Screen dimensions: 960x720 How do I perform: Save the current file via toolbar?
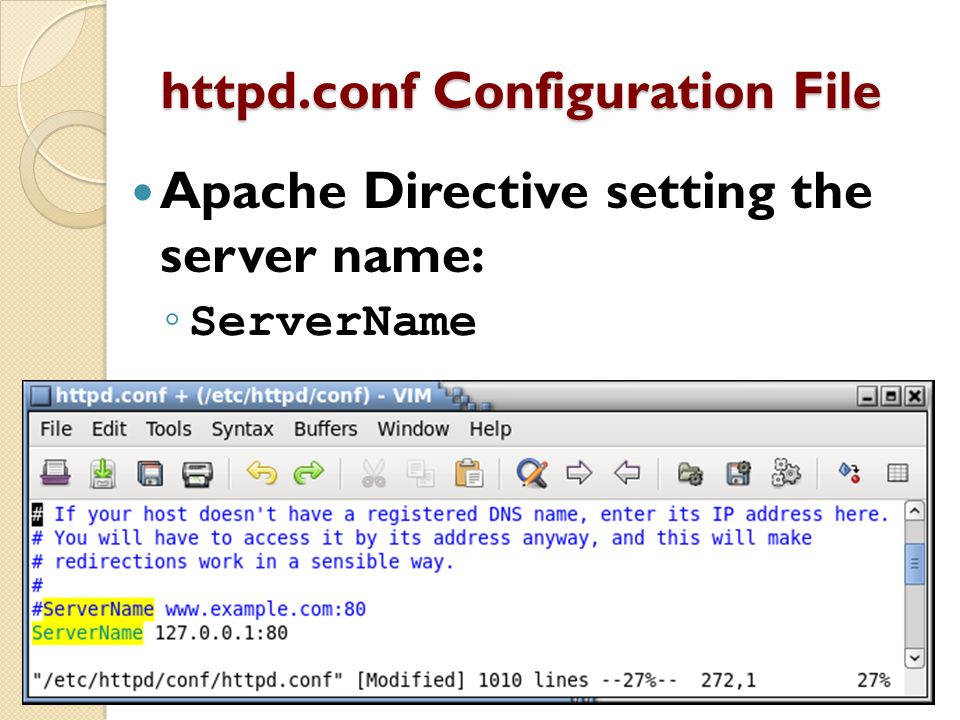coord(103,473)
